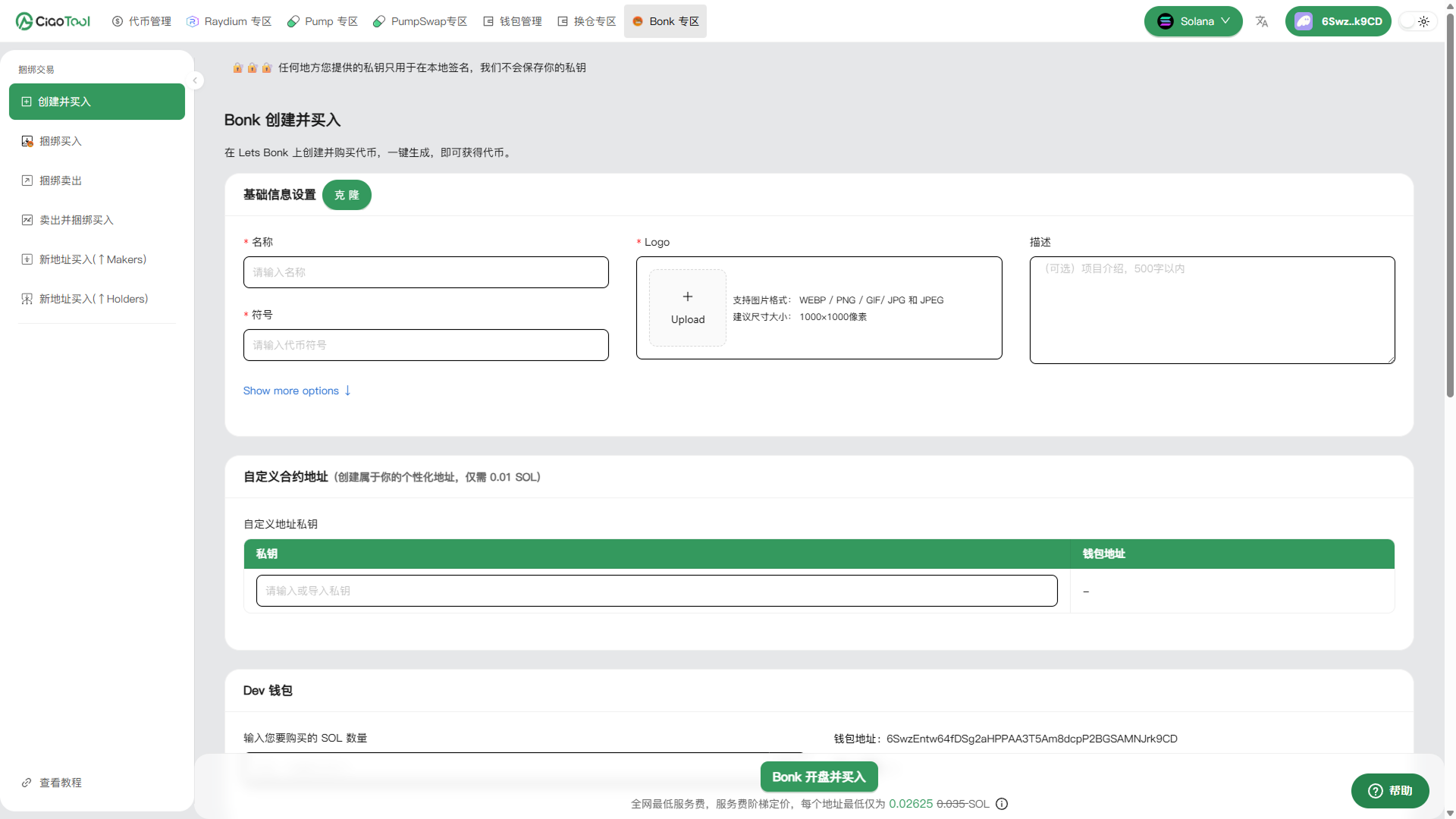Image resolution: width=1456 pixels, height=819 pixels.
Task: Select 新地址买入(↑Makers) in the sidebar
Action: (97, 259)
